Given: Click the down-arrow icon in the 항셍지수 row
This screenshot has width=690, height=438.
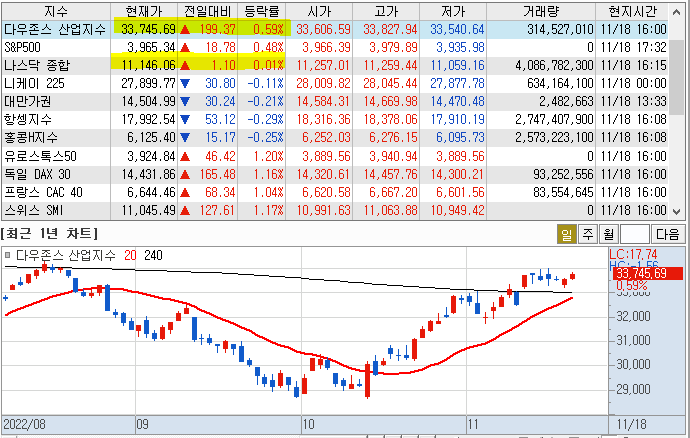Looking at the screenshot, I should 185,119.
